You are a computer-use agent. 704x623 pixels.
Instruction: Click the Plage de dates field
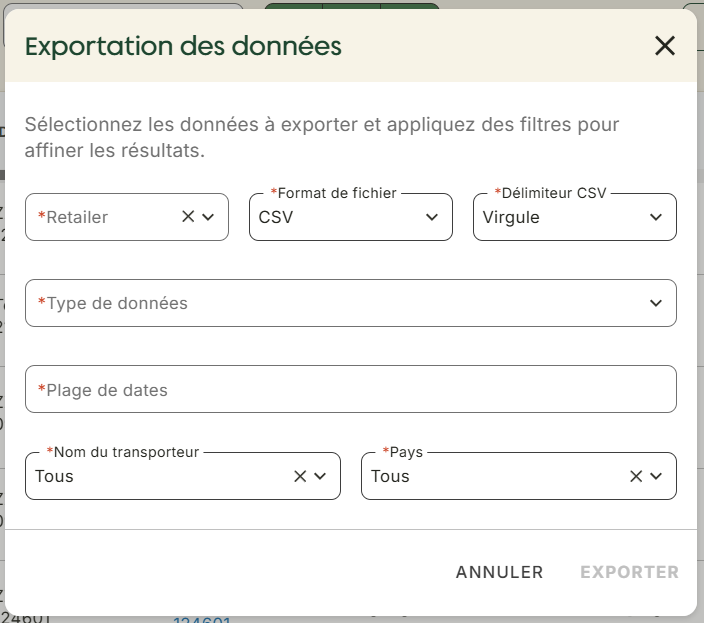coord(351,389)
